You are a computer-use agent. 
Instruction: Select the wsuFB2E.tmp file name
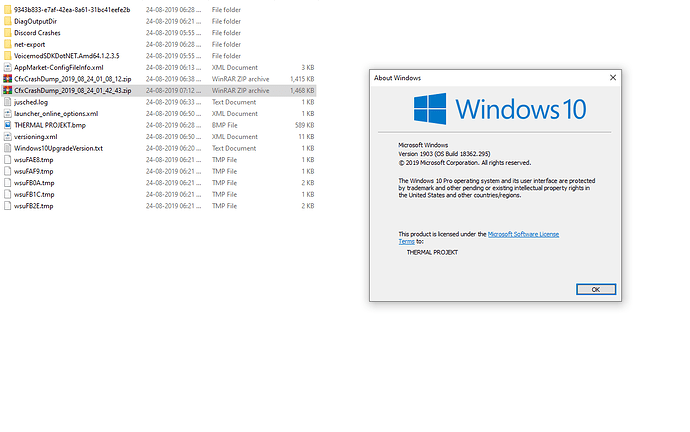(34, 205)
